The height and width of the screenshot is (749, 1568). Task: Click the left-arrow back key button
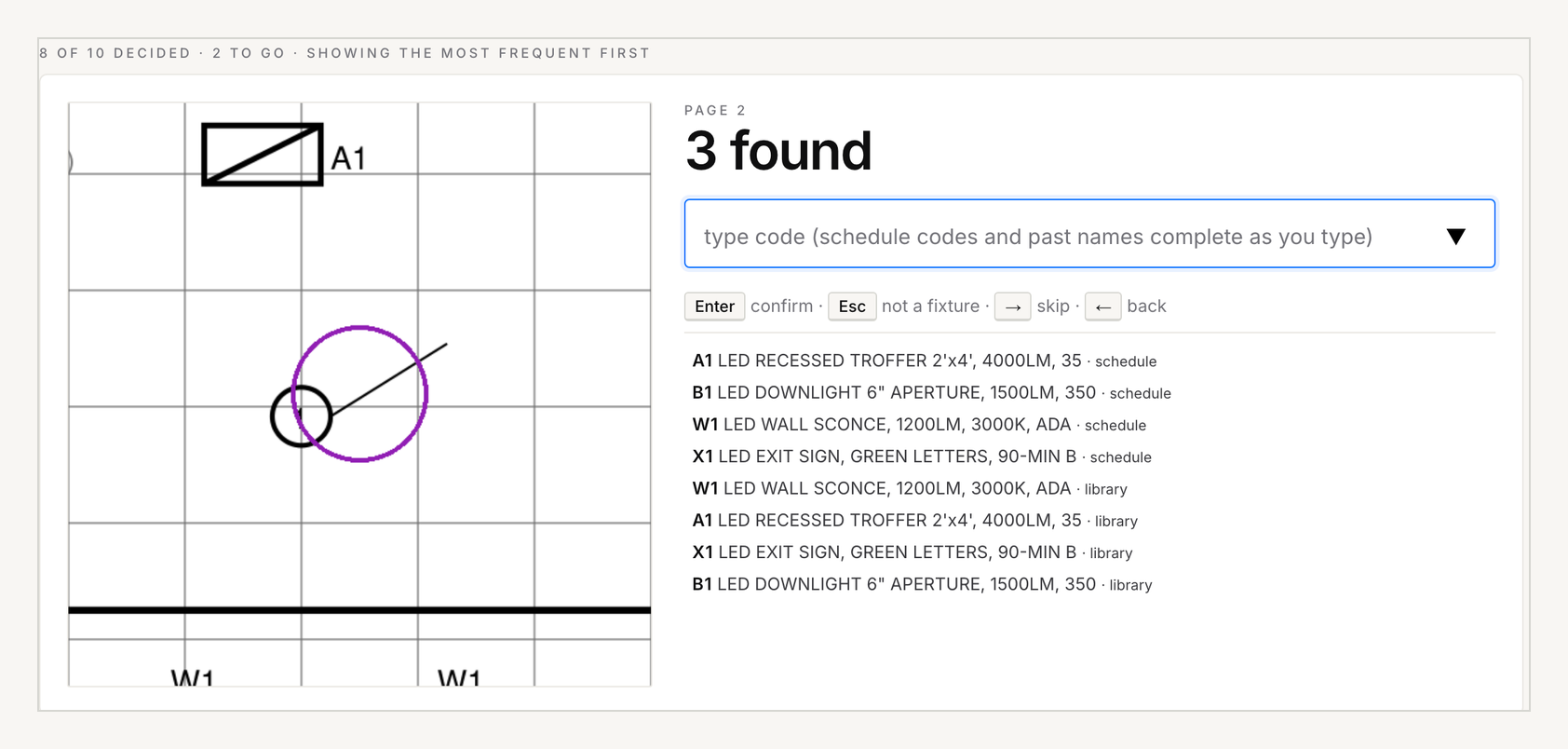coord(1102,306)
